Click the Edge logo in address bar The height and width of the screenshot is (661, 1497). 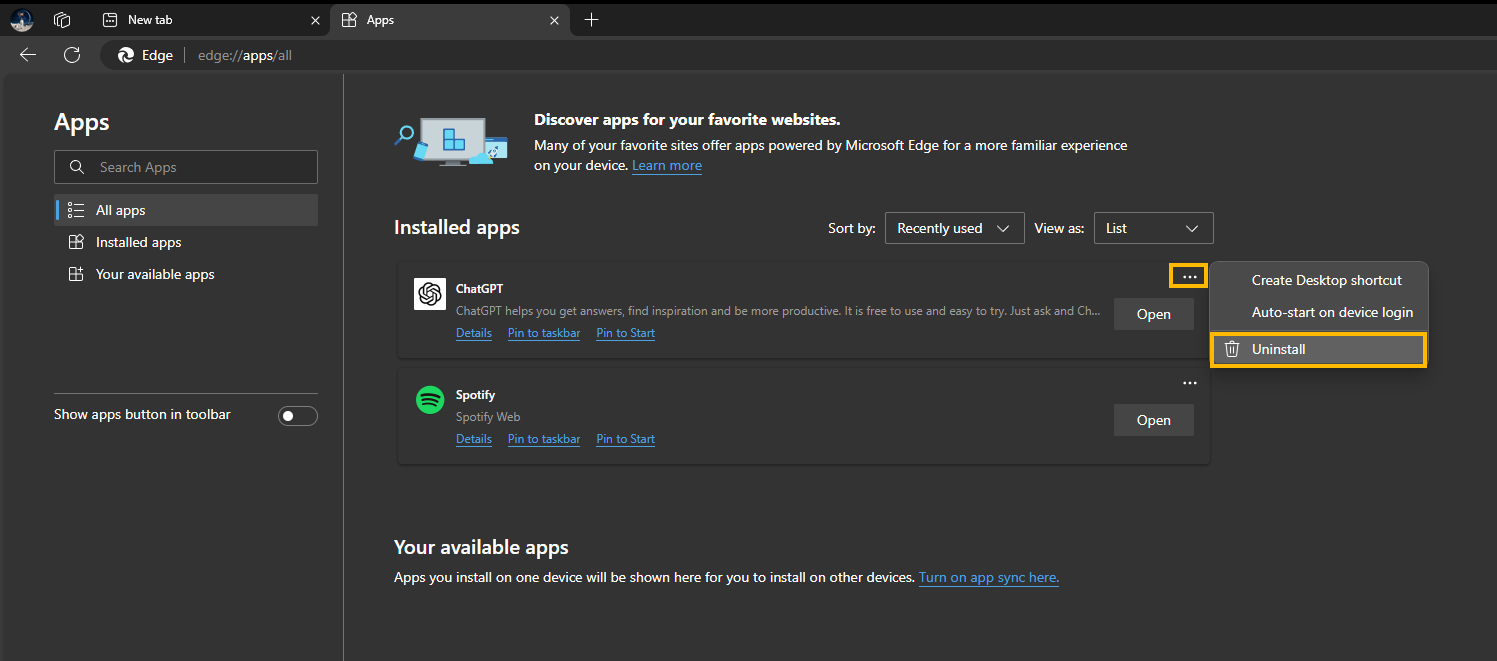click(126, 55)
